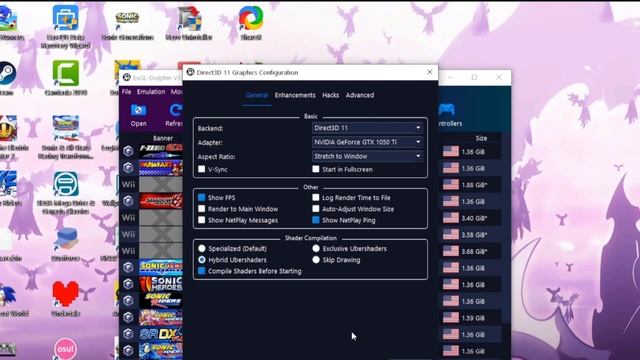Click the US flag beside 3.40 GiB

(x=451, y=218)
